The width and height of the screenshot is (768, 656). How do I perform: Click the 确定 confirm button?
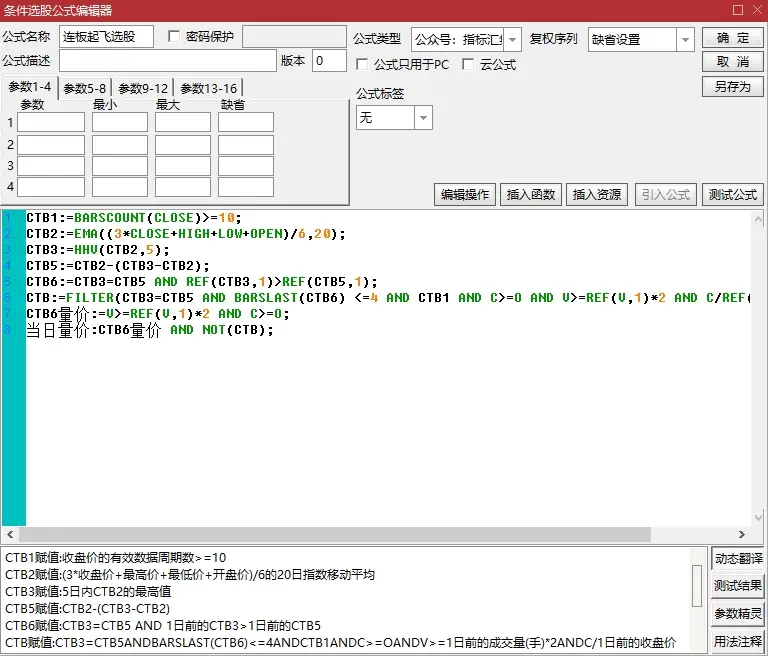tap(732, 38)
